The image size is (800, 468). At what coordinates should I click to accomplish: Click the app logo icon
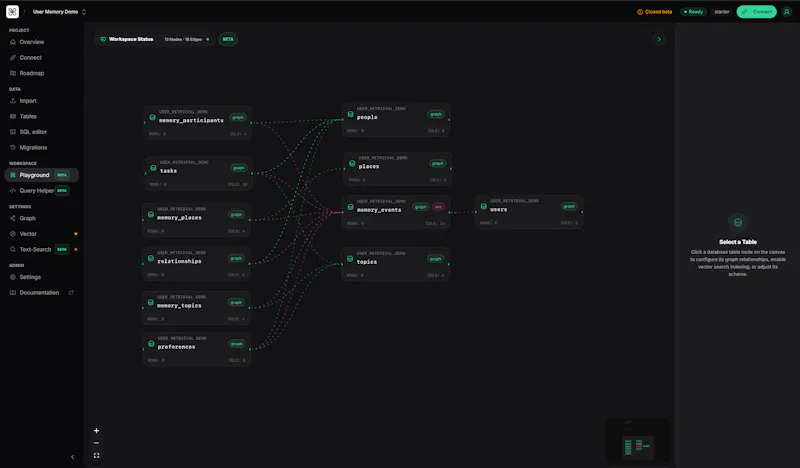[x=12, y=11]
